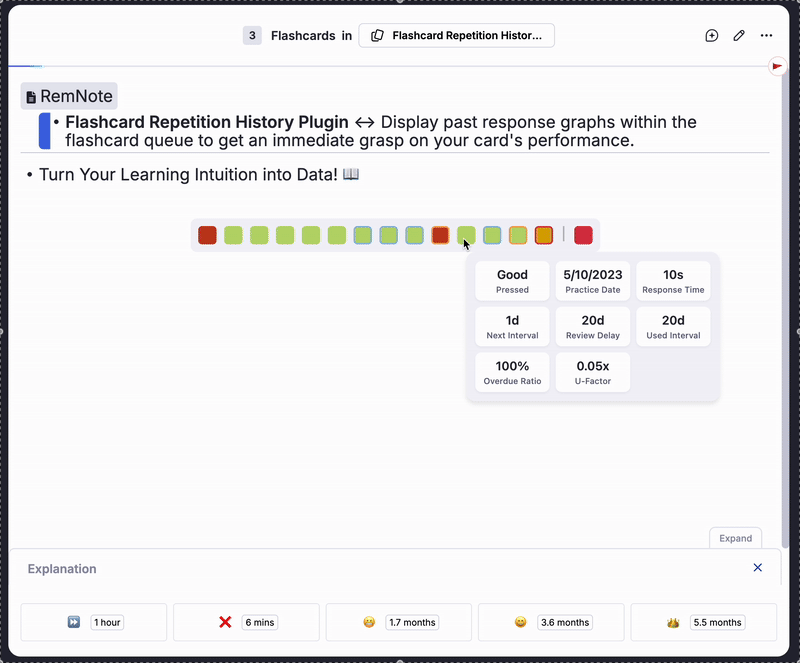The image size is (800, 663).
Task: Click the 5/10/2023 Practice Date cell
Action: point(593,281)
